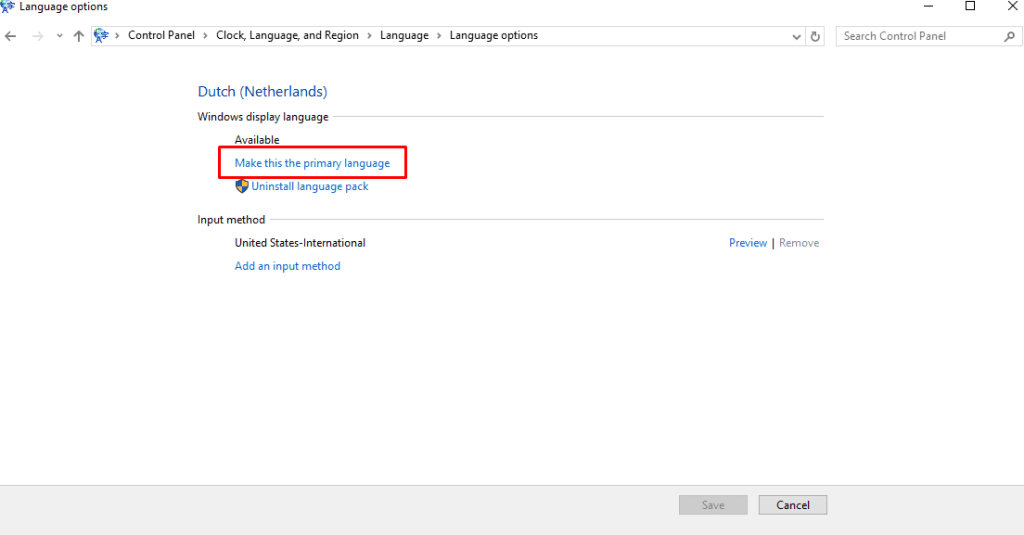The image size is (1024, 535).
Task: Click the Available status text
Action: coord(257,140)
